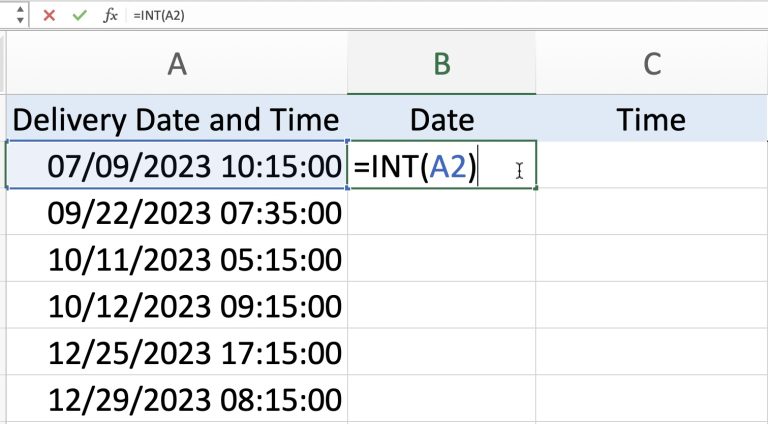Viewport: 768px width, 424px height.
Task: Click cell with 07/09/2023 10:15:00
Action: tap(175, 166)
